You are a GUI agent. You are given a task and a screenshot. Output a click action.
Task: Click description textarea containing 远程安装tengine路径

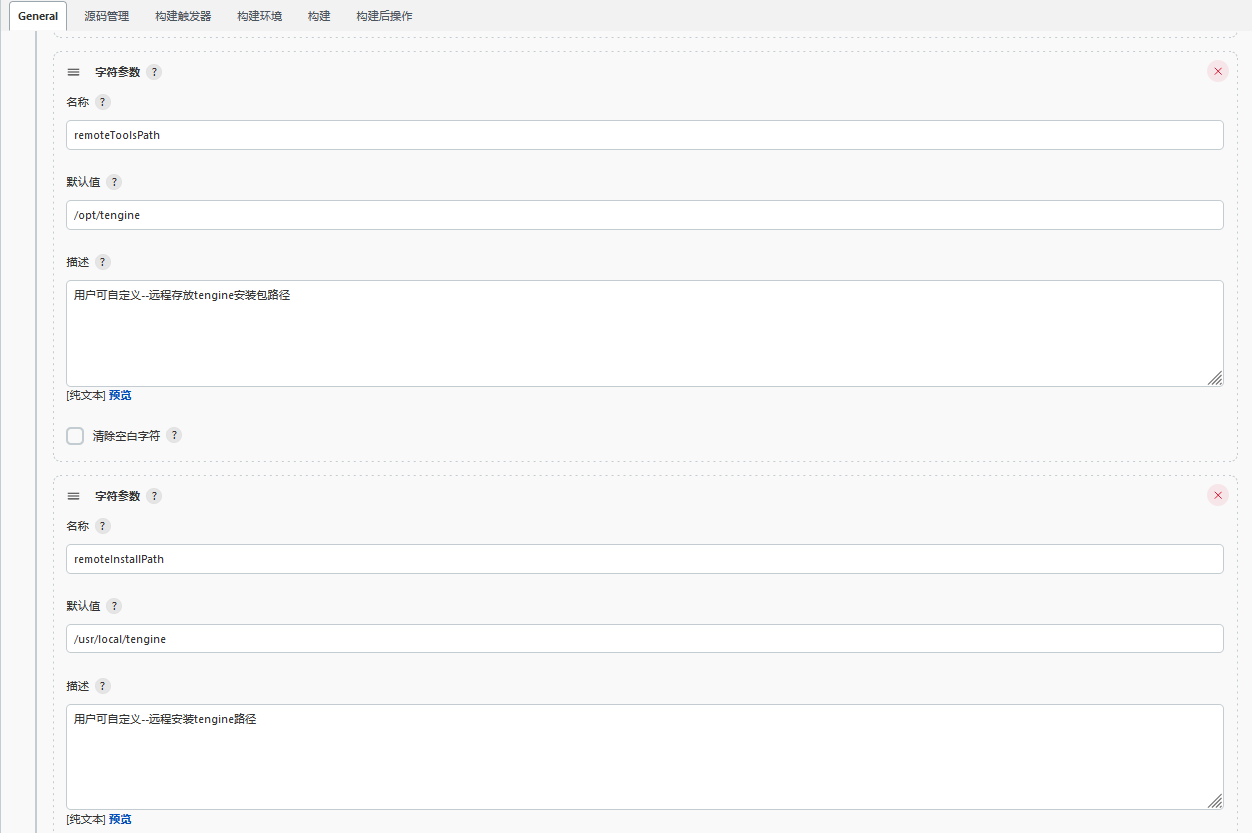(x=645, y=757)
